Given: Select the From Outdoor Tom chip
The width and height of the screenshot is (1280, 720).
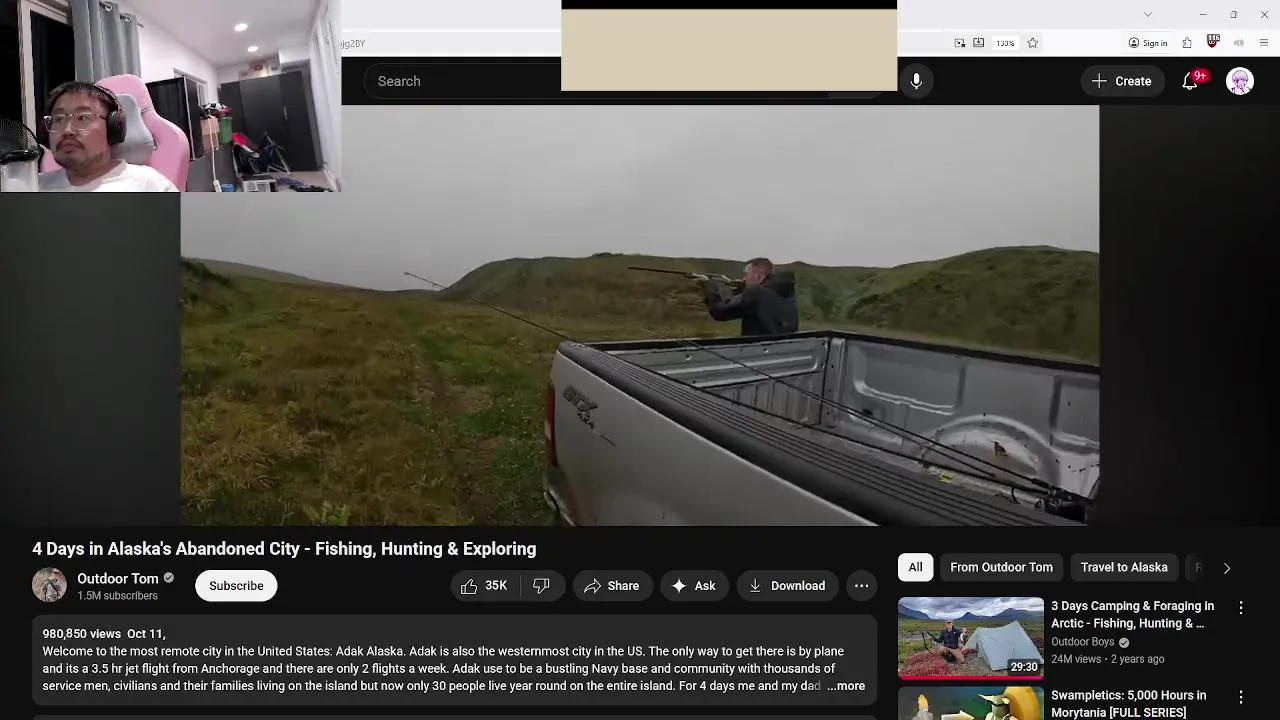Looking at the screenshot, I should (1001, 567).
